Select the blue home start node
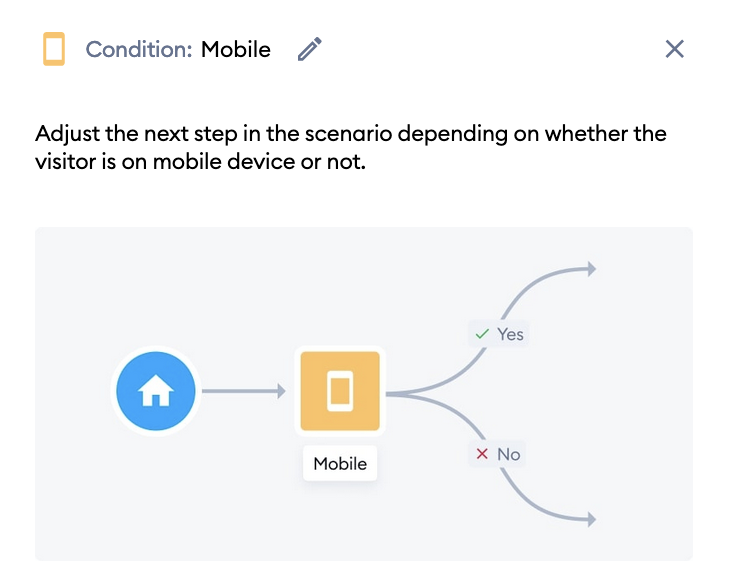734x584 pixels. click(x=156, y=391)
